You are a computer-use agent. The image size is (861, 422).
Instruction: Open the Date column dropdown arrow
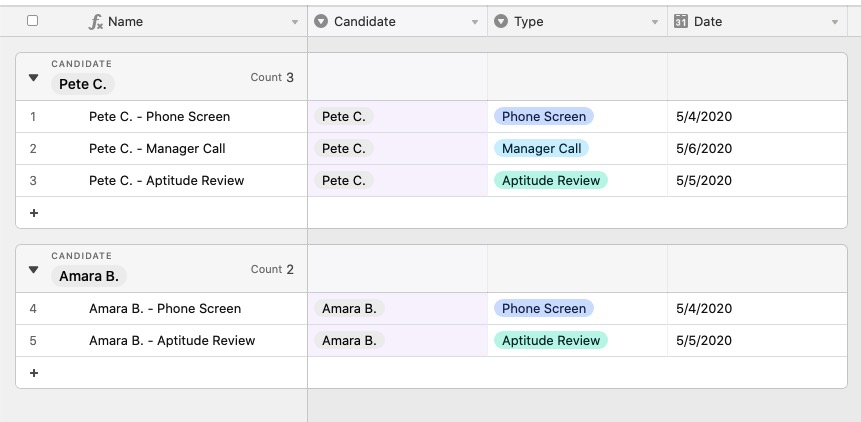click(835, 22)
